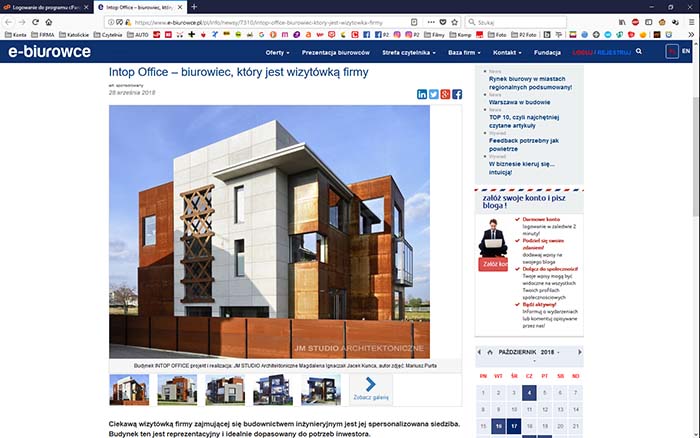Select the PL language flag
The height and width of the screenshot is (438, 700).
pyautogui.click(x=672, y=51)
